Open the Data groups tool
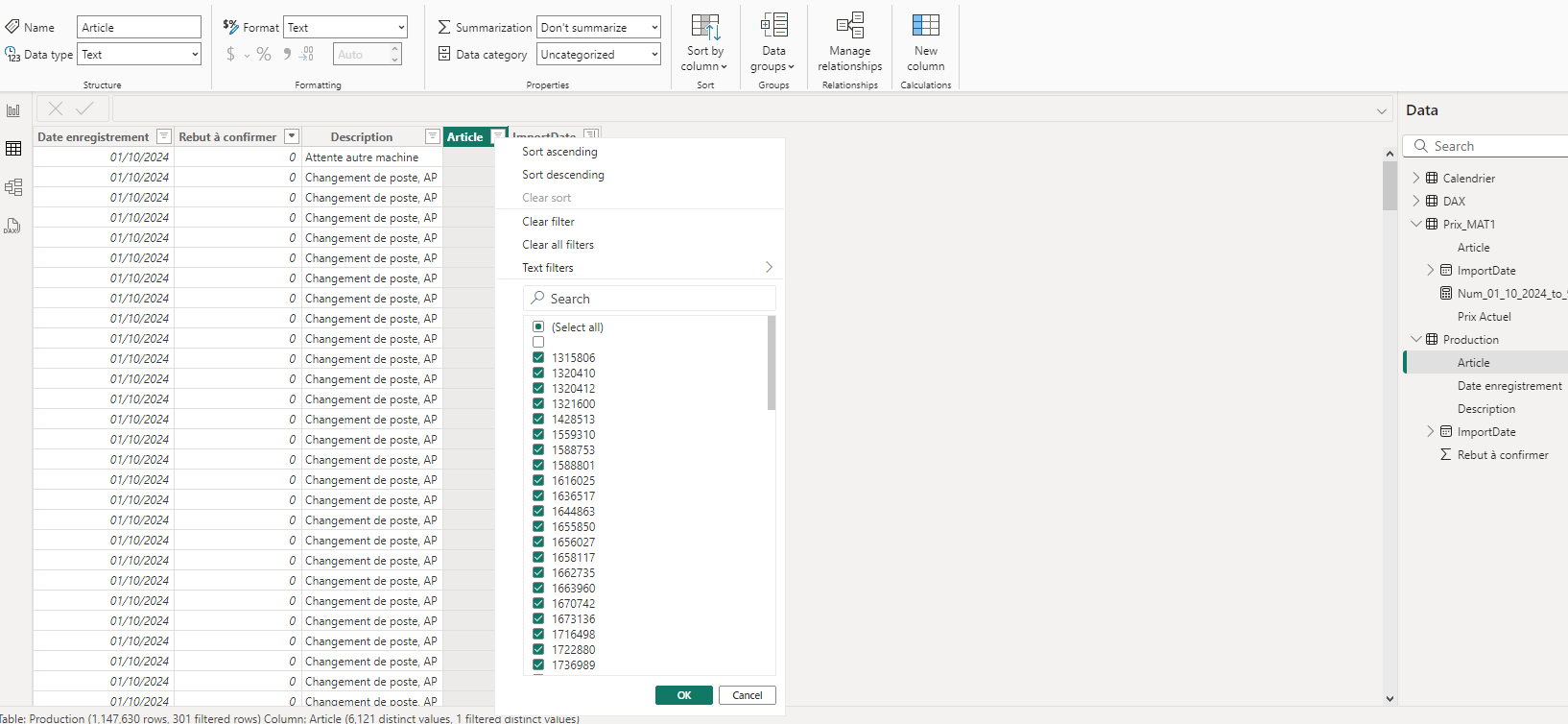This screenshot has width=1568, height=724. [773, 43]
